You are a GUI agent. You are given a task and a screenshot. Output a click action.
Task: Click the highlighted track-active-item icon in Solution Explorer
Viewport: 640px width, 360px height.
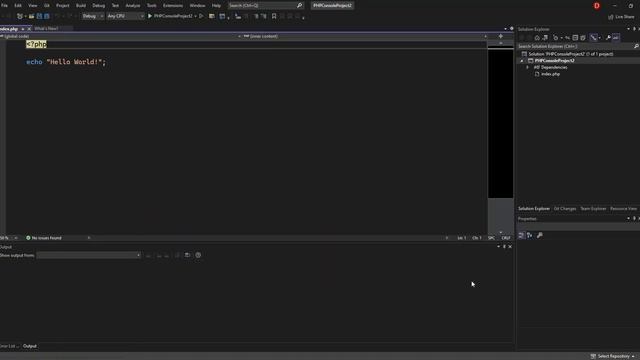coord(593,38)
